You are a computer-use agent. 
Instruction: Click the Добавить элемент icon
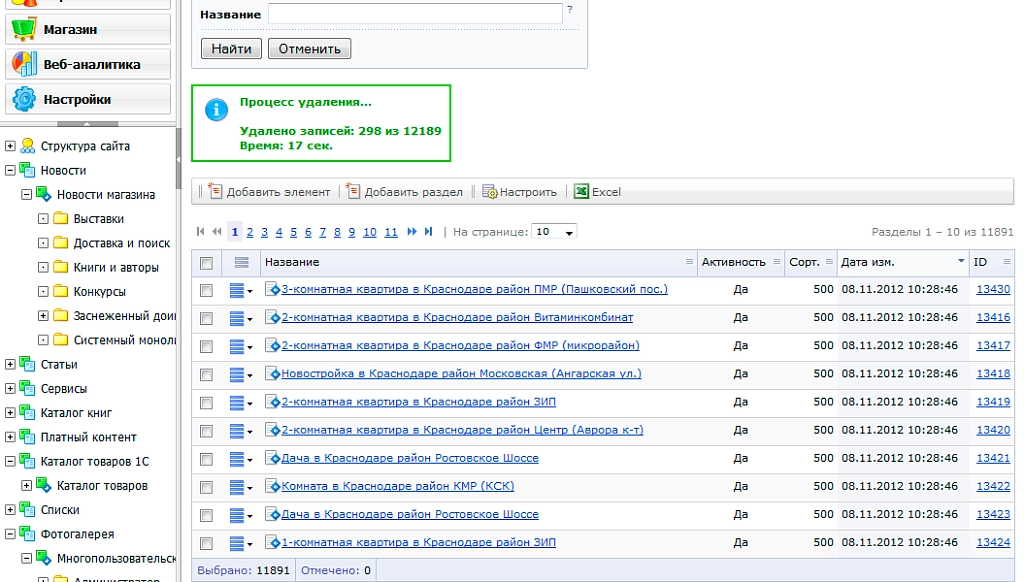click(215, 191)
